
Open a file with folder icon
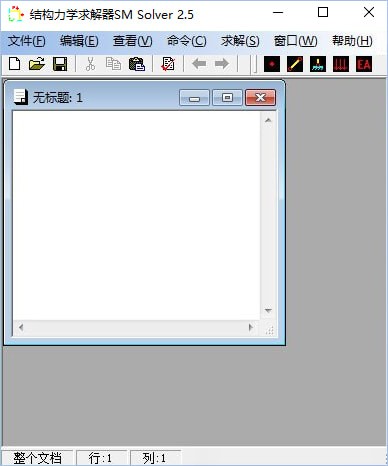37,64
